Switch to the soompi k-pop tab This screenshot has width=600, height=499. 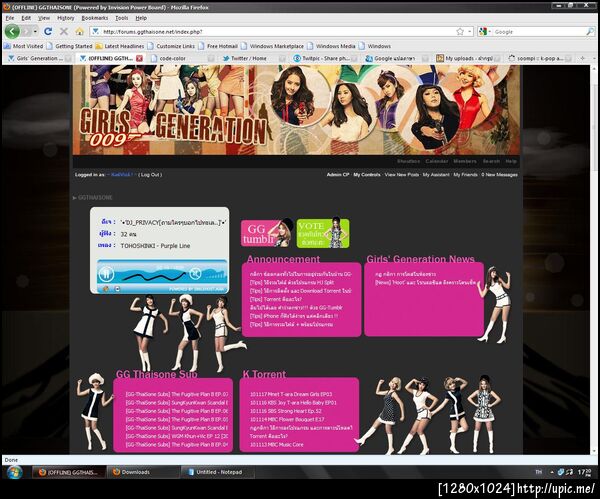[x=539, y=58]
